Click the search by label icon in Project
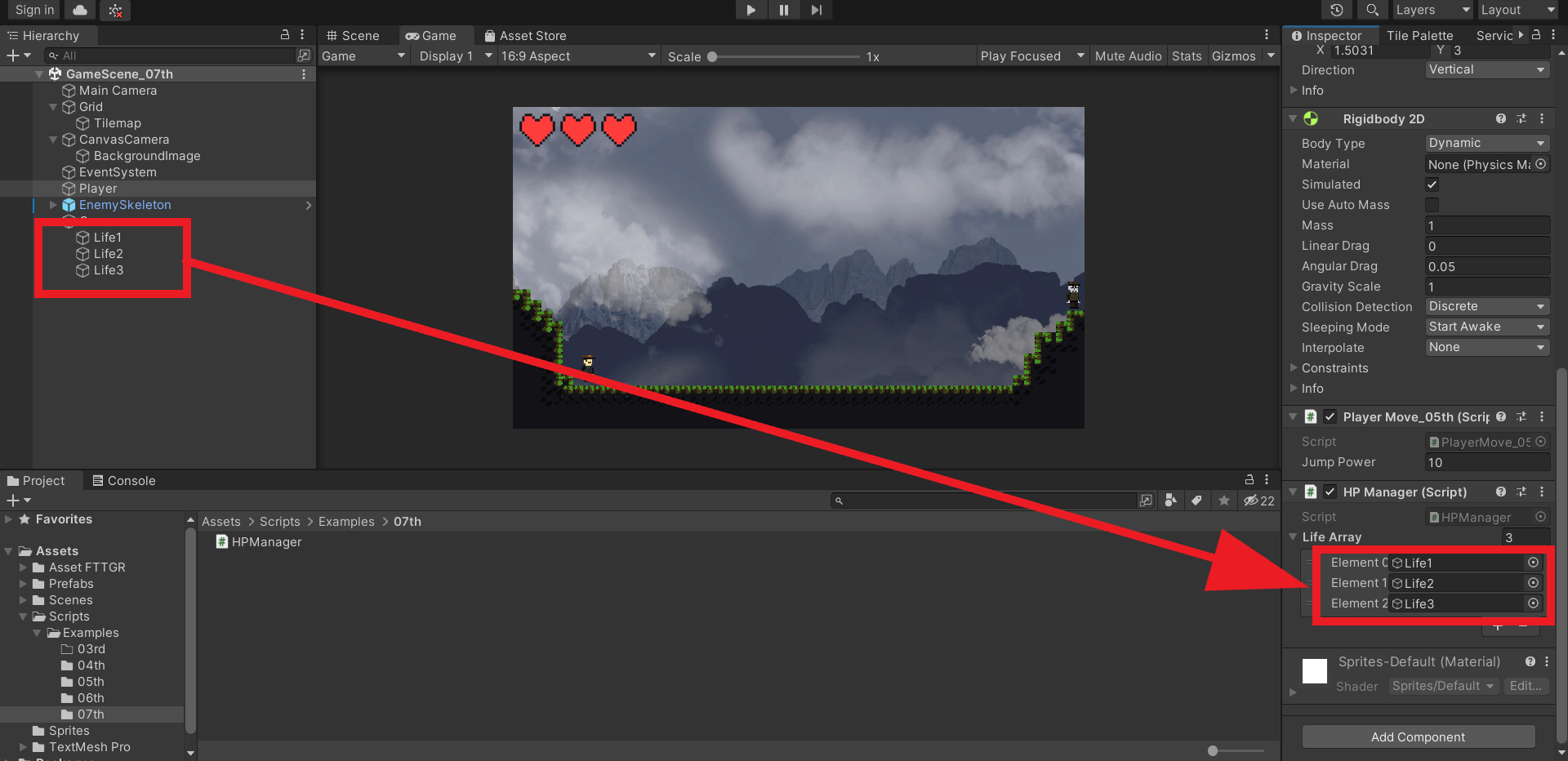Viewport: 1568px width, 761px height. click(1196, 500)
